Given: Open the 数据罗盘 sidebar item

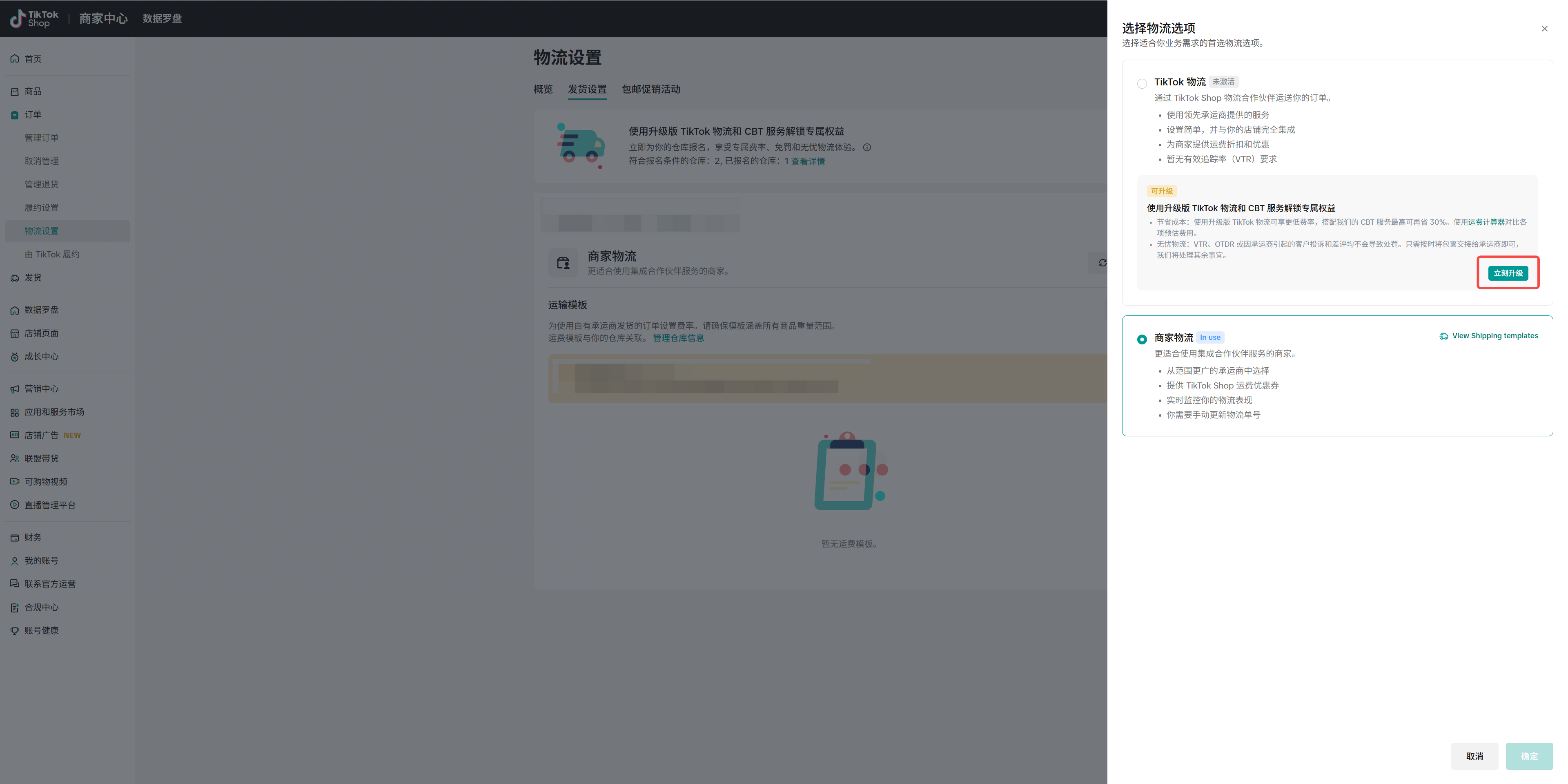Looking at the screenshot, I should coord(41,310).
